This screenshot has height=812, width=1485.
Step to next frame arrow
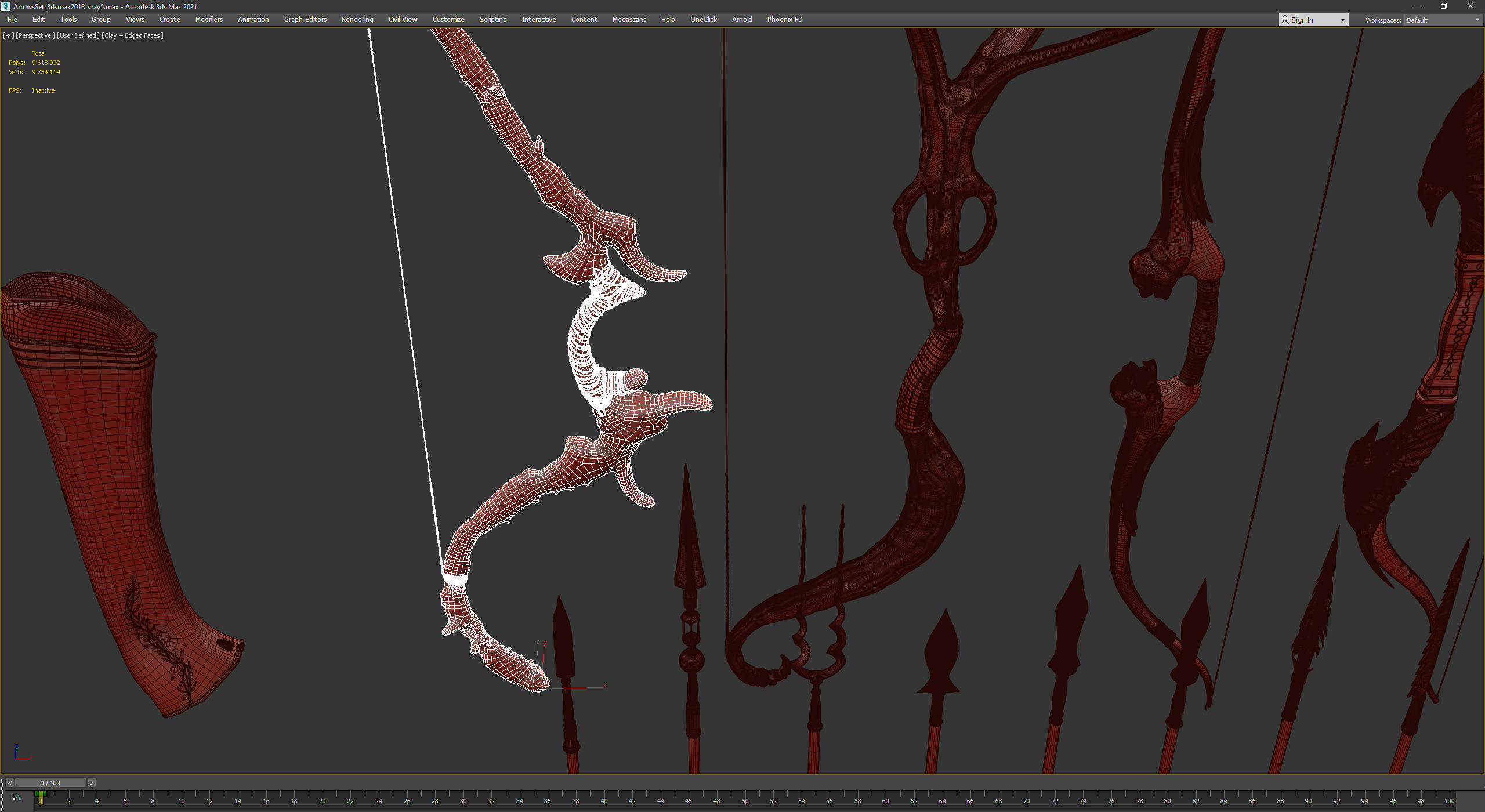point(92,783)
